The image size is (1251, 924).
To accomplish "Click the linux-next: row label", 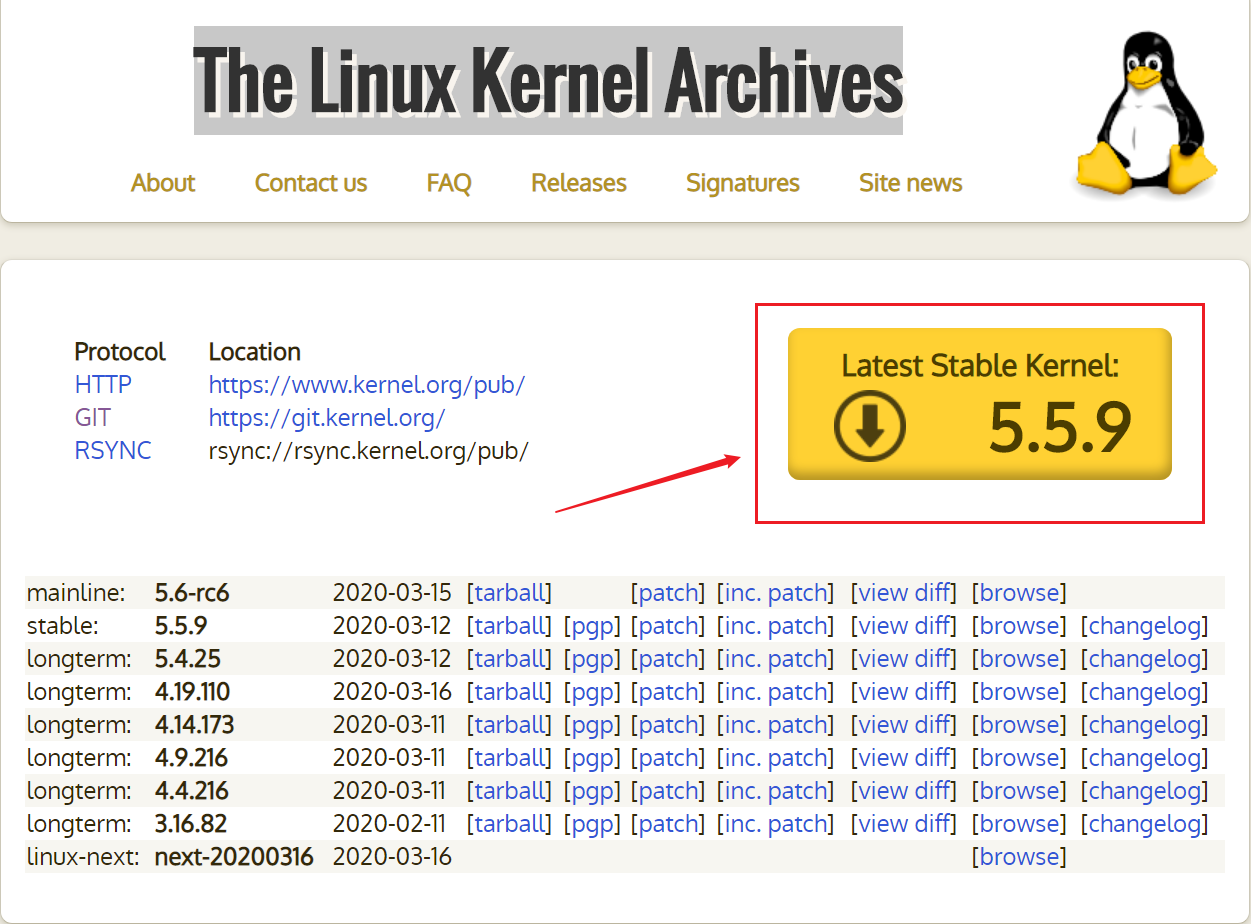I will [83, 857].
